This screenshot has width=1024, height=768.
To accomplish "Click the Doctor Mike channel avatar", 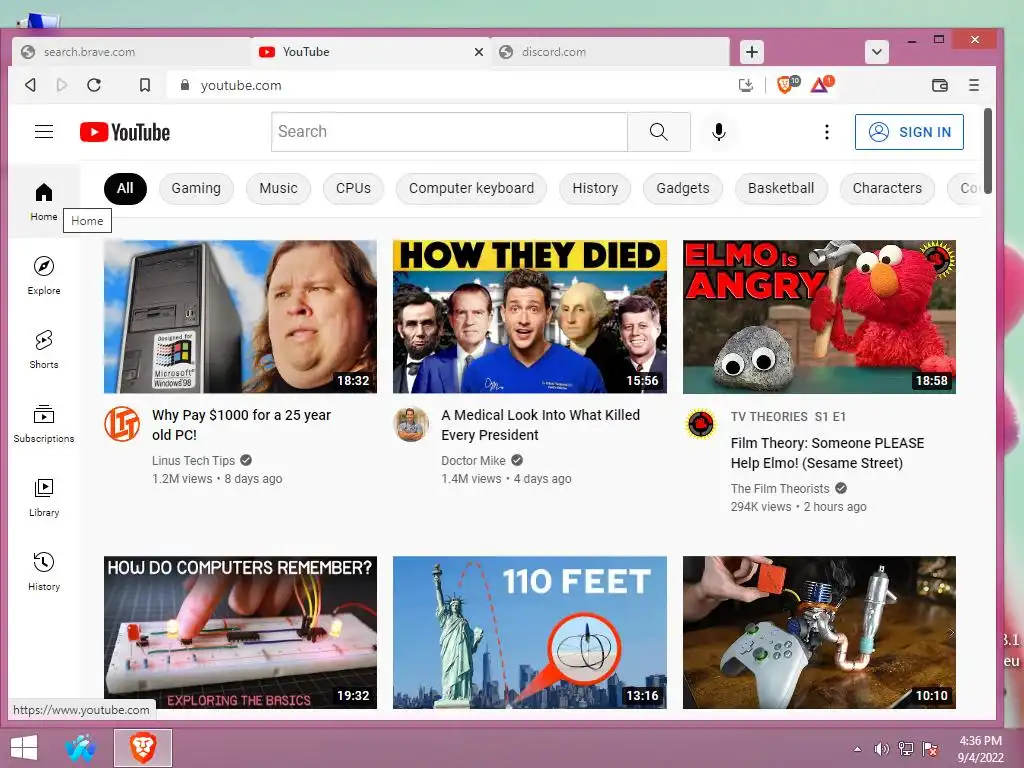I will coord(411,424).
